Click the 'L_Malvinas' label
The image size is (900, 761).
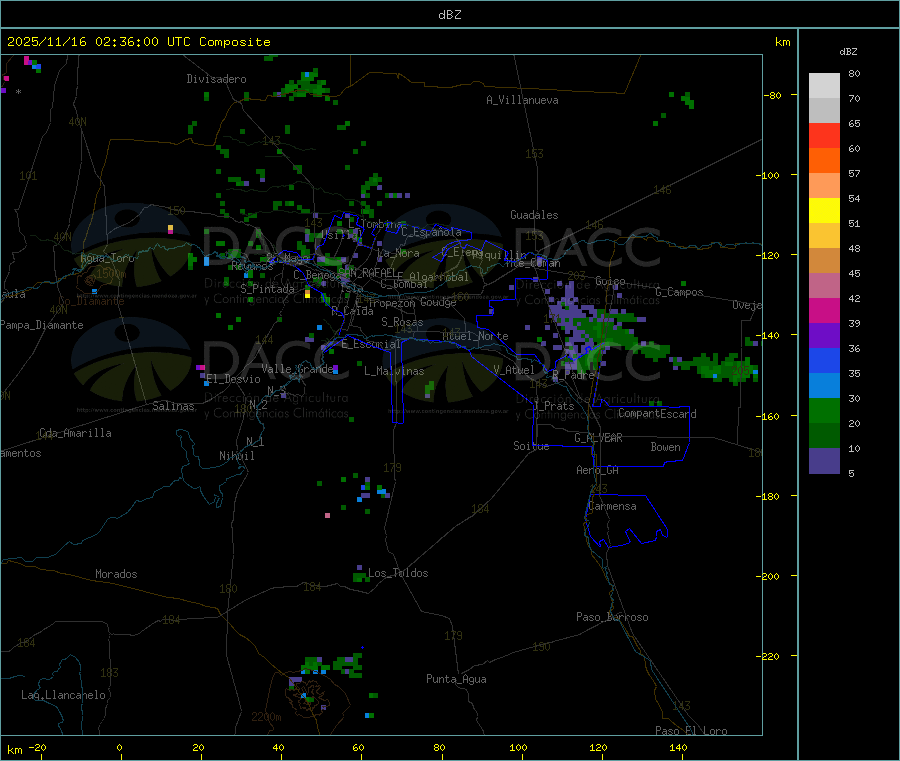pyautogui.click(x=394, y=371)
